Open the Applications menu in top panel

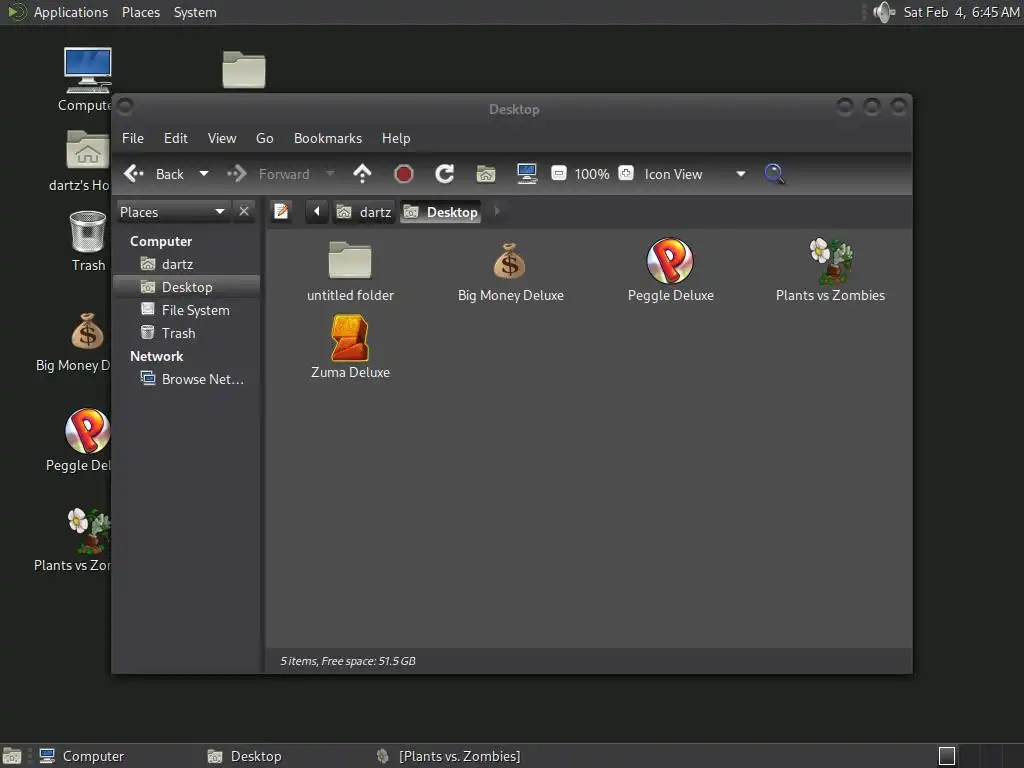71,12
